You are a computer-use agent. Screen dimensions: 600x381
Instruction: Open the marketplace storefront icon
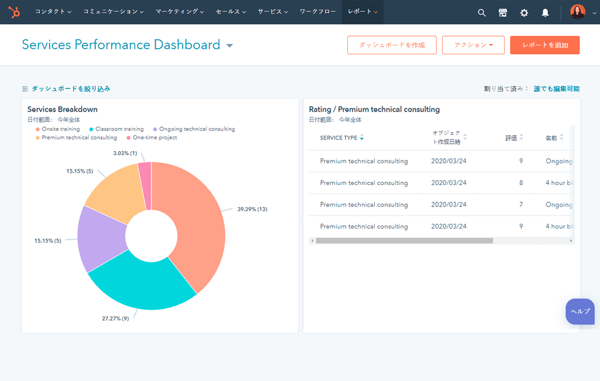coord(503,13)
